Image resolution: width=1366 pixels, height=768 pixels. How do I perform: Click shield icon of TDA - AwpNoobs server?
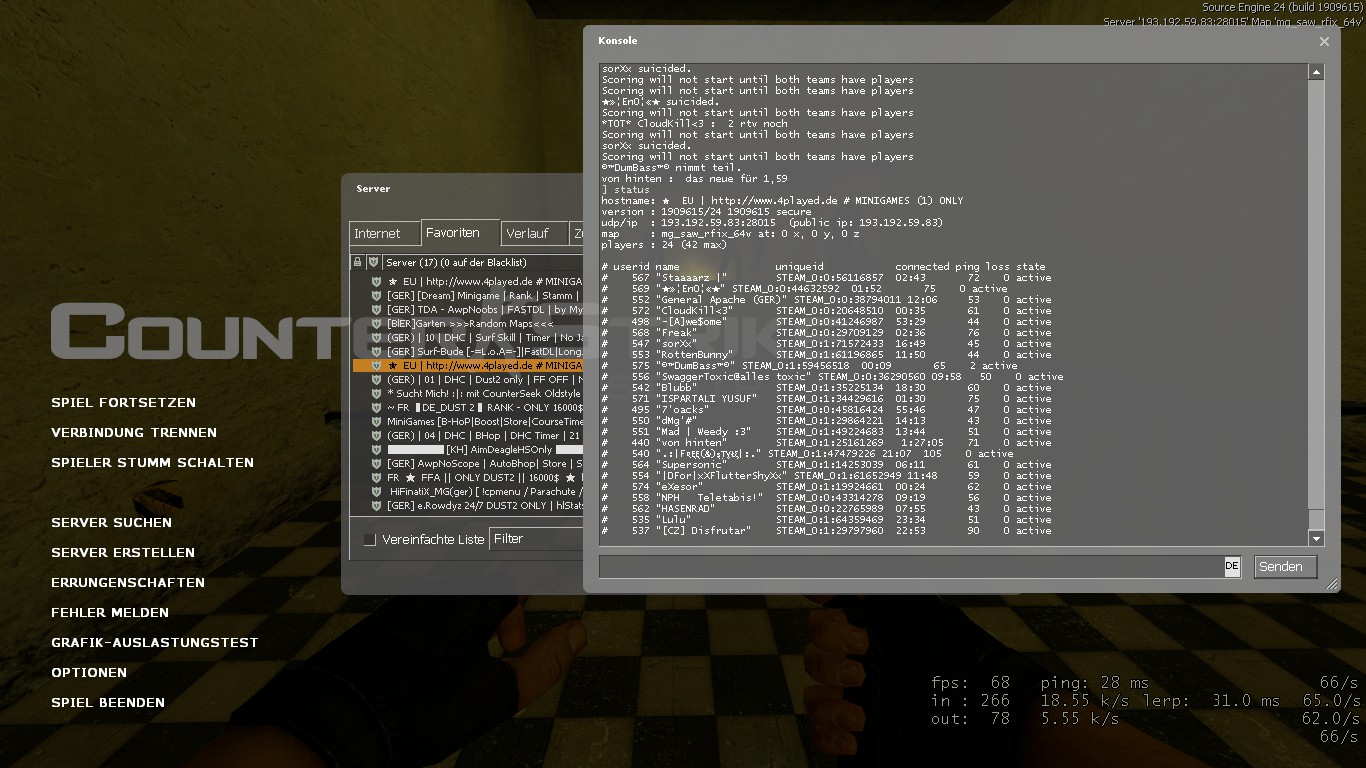pyautogui.click(x=376, y=310)
